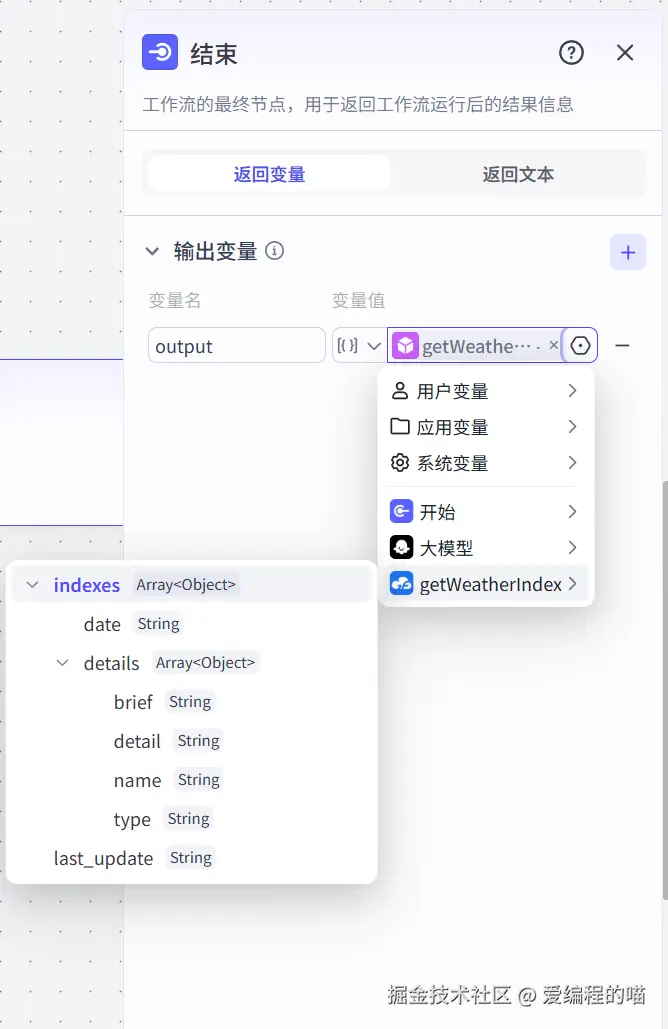
Task: Open the 系统变量 submenu
Action: click(x=486, y=463)
